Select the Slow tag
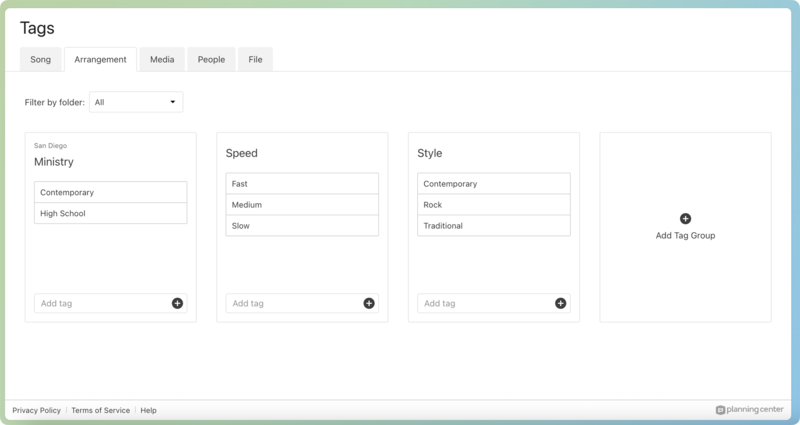 click(x=302, y=226)
